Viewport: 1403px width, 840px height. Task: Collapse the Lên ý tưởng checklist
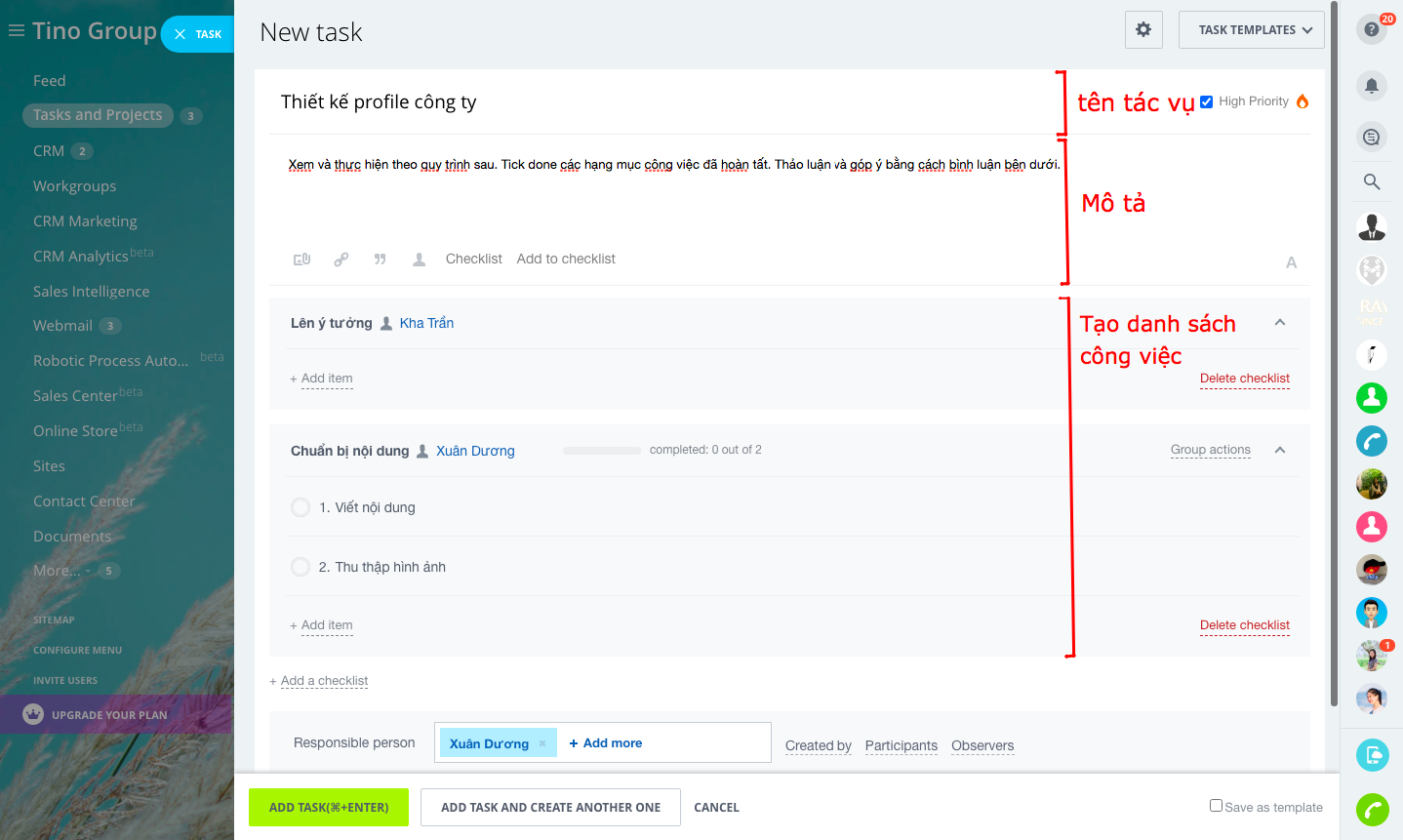coord(1280,323)
